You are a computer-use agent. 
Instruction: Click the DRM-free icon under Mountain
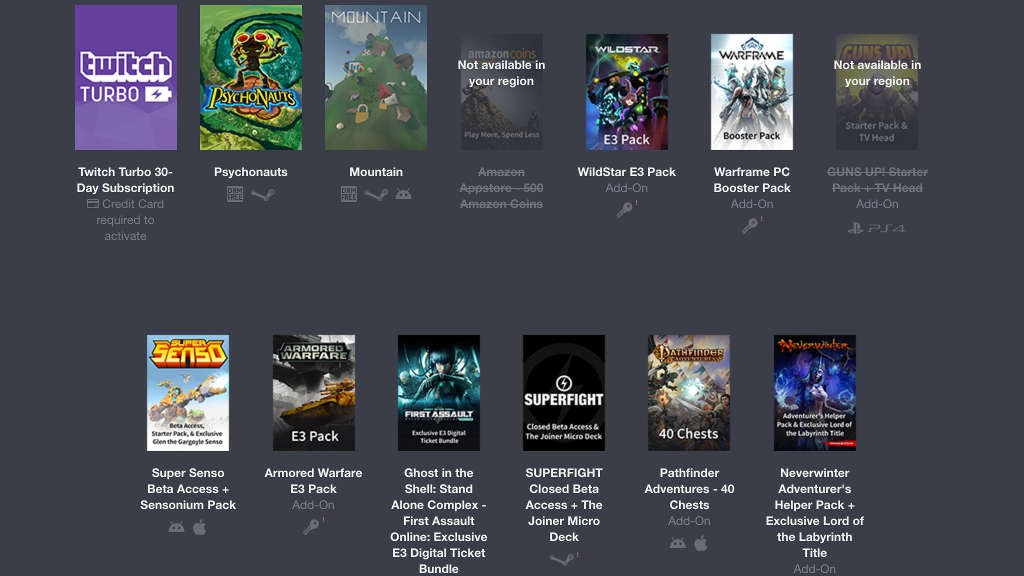(x=349, y=194)
